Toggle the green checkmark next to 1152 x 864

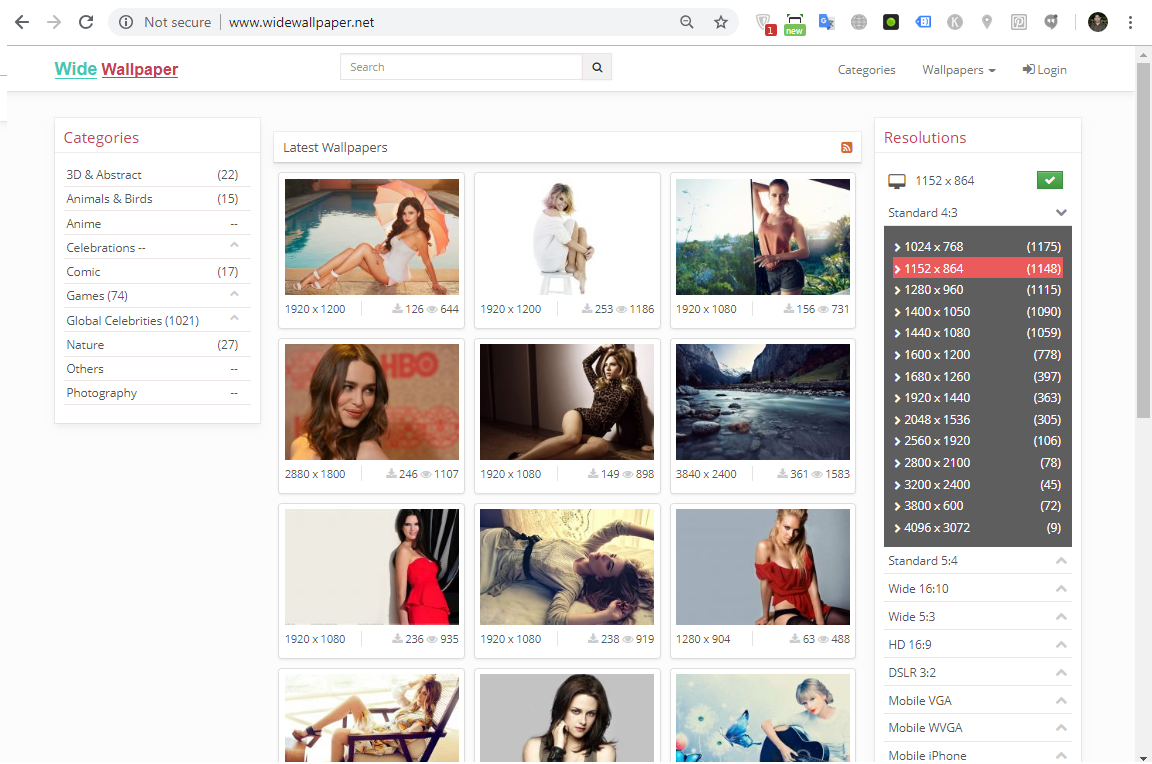tap(1049, 180)
